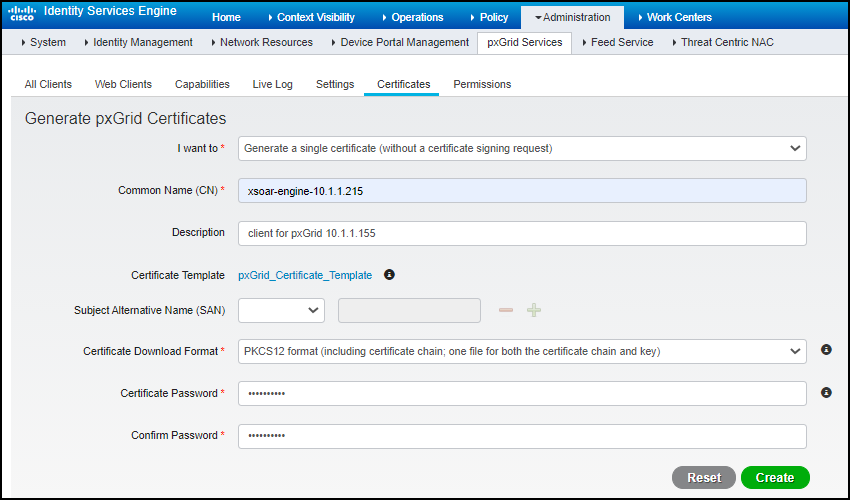Expand the Work Centers menu
The image size is (850, 500).
675,17
